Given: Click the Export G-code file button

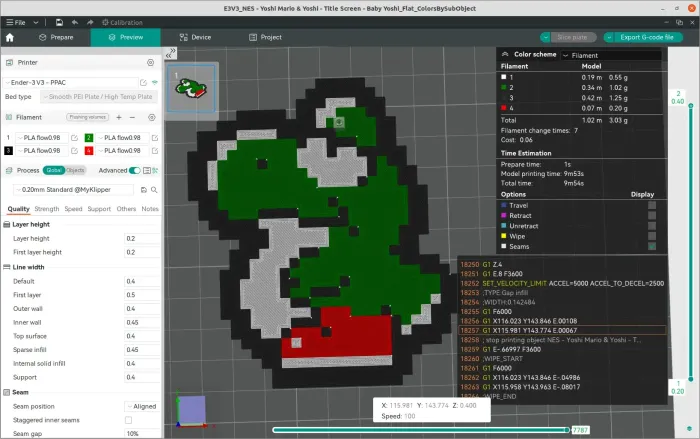Looking at the screenshot, I should tap(647, 38).
